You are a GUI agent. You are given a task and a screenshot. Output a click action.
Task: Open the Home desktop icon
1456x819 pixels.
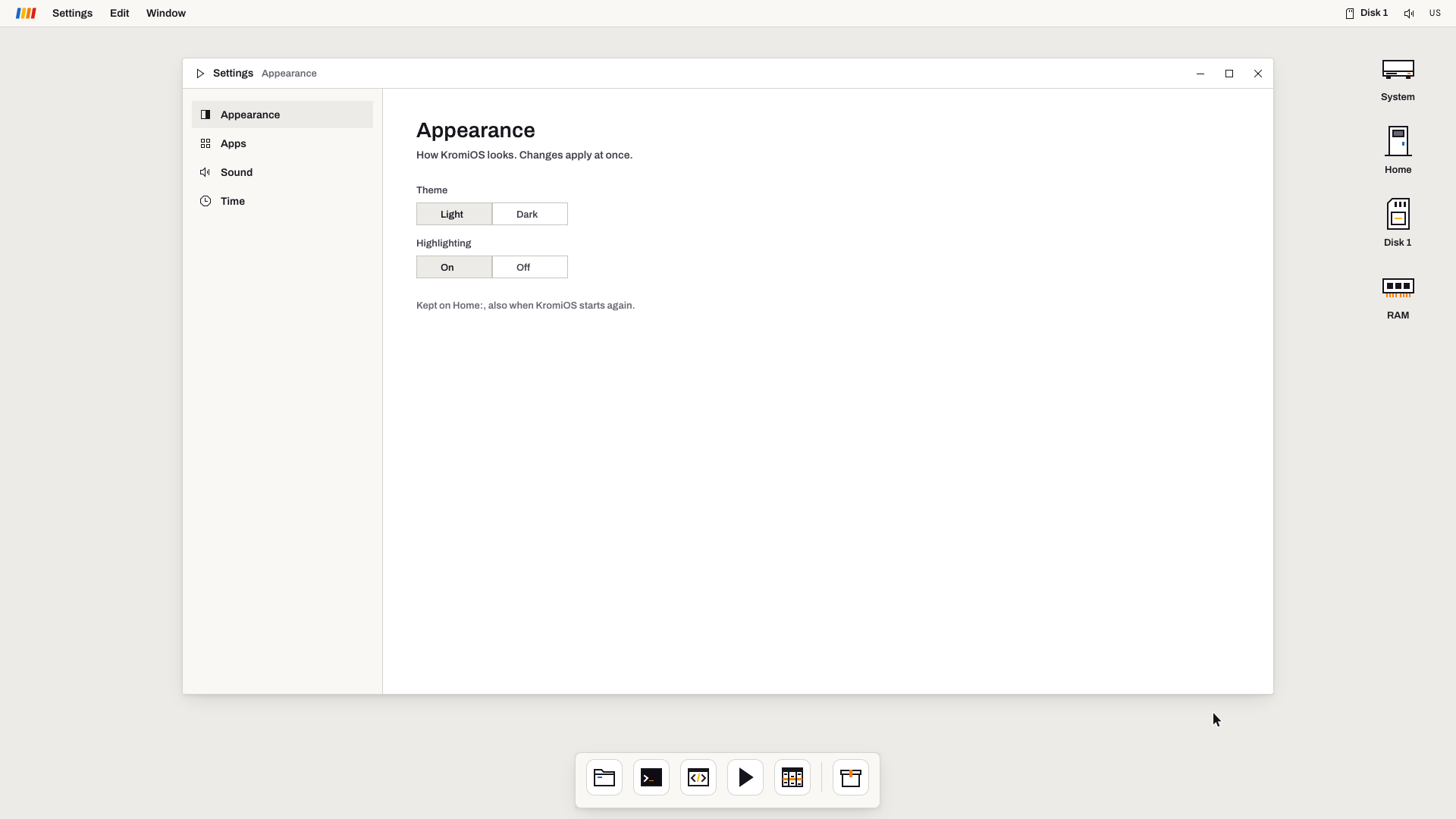click(x=1398, y=151)
